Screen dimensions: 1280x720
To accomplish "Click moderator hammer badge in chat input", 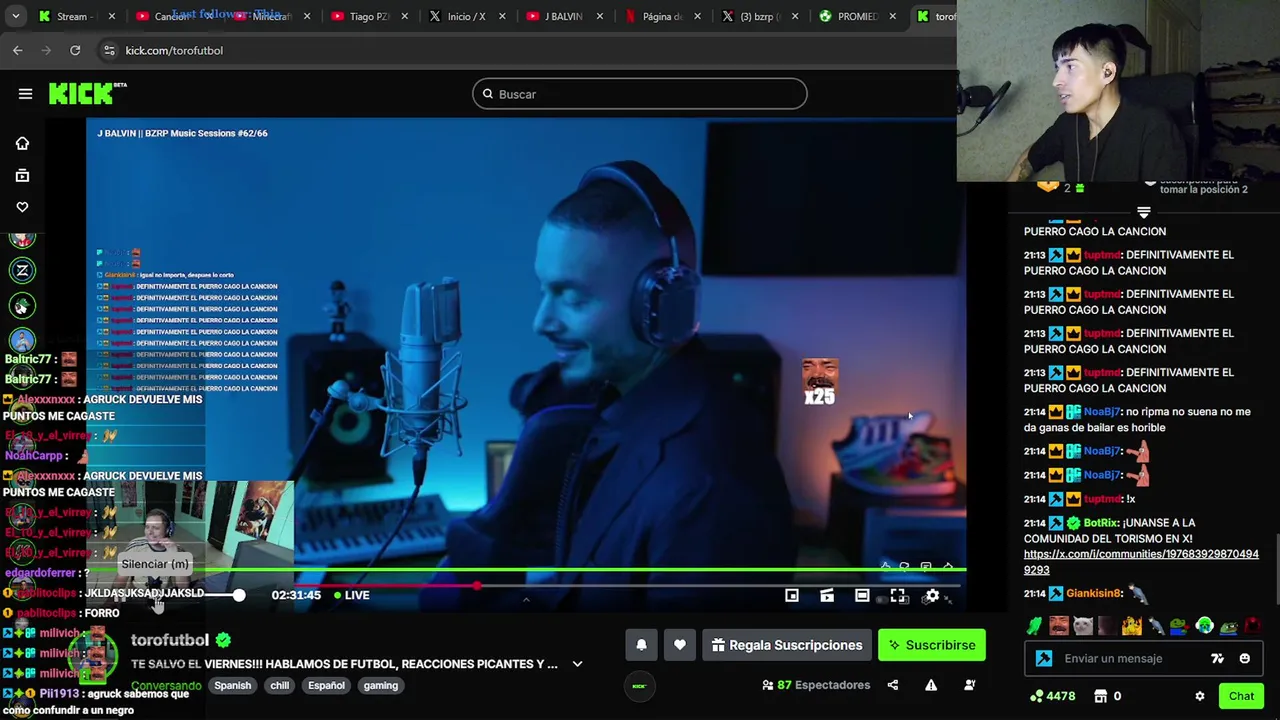I will (1044, 658).
